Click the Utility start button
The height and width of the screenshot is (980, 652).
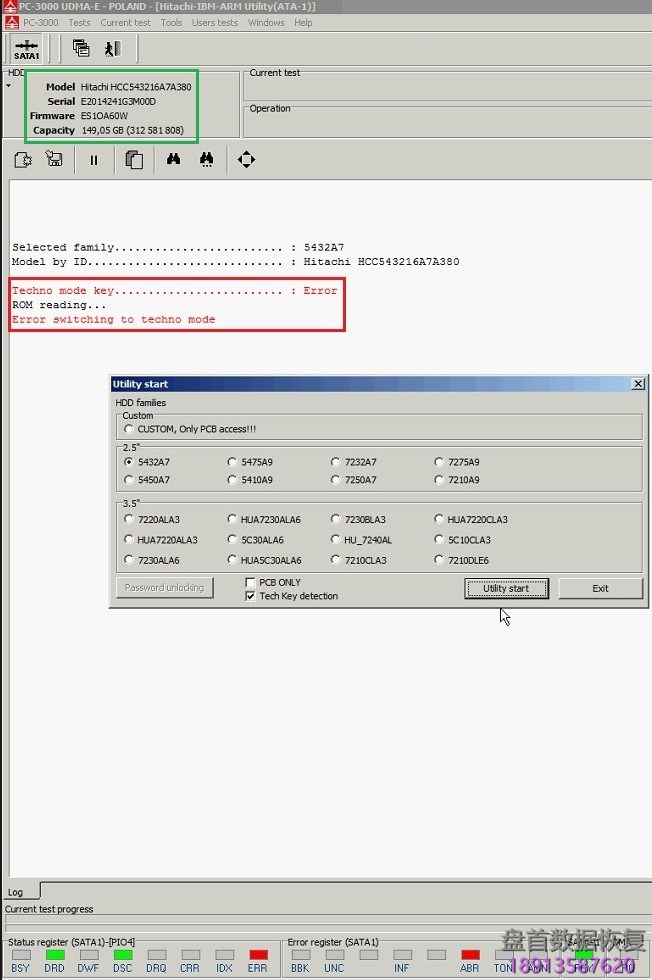click(x=506, y=588)
